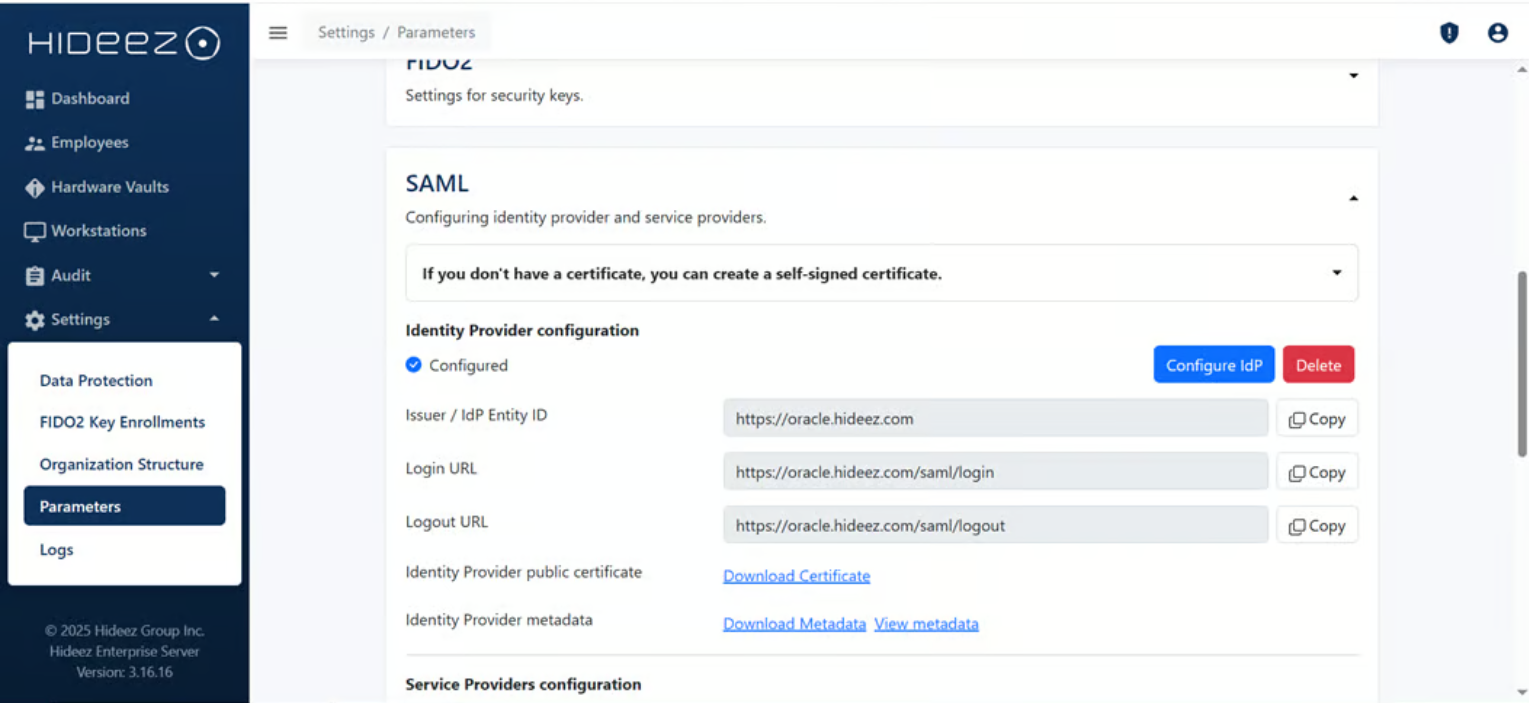This screenshot has width=1529, height=703.
Task: Copy the Login URL
Action: coord(1316,472)
